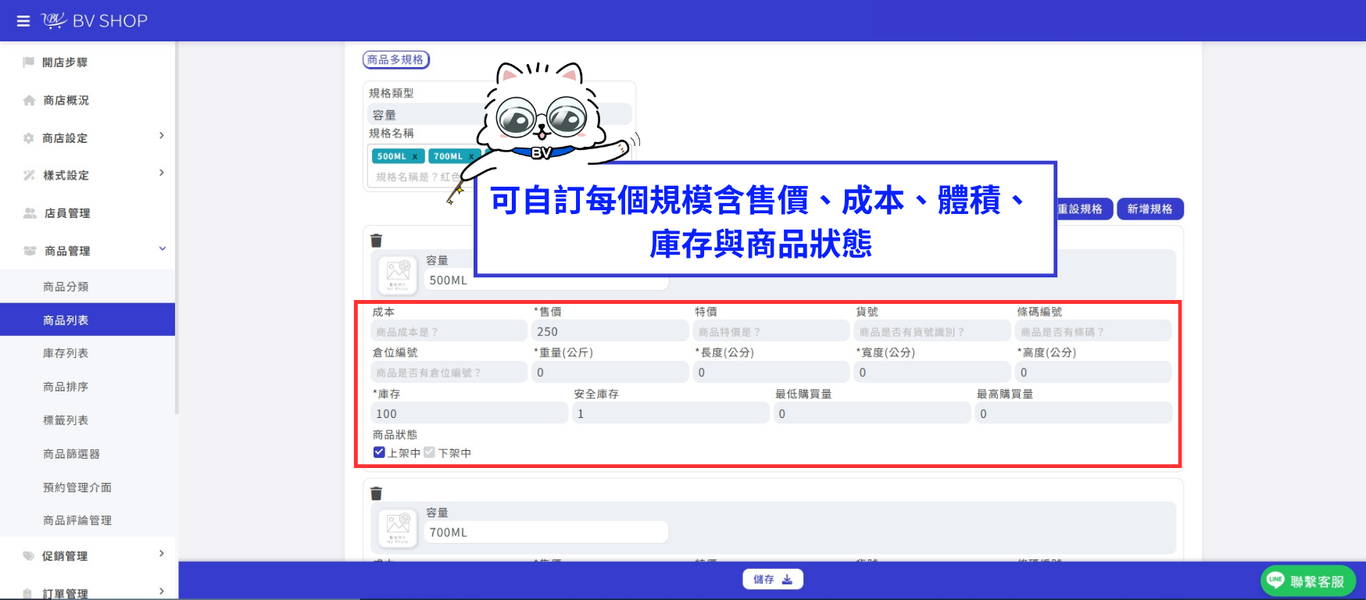Select 商品列表 in the sidebar
1366x600 pixels.
87,320
